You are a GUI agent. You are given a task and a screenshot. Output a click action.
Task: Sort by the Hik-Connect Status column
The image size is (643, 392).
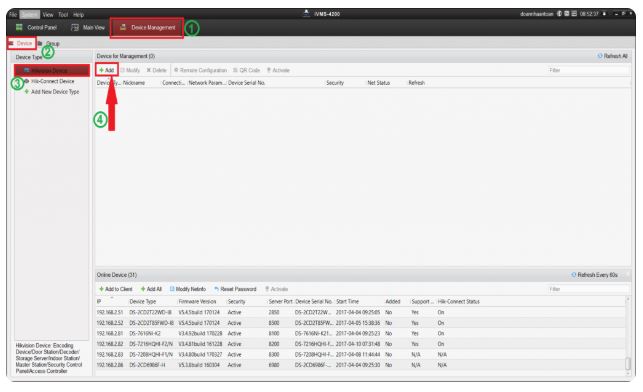click(x=458, y=301)
